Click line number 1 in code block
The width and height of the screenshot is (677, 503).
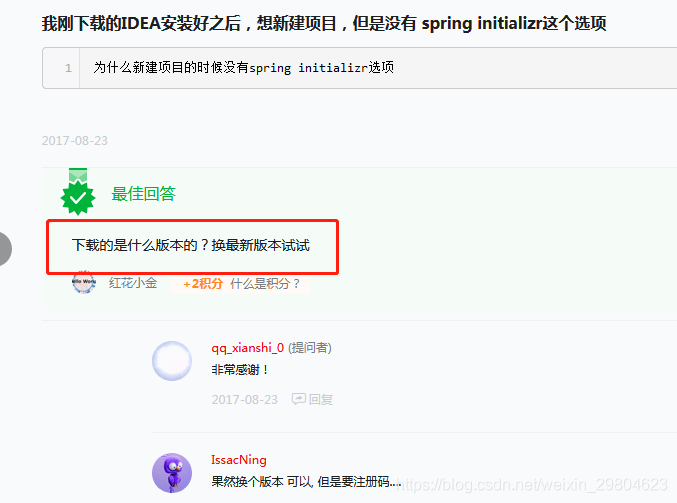coord(68,68)
